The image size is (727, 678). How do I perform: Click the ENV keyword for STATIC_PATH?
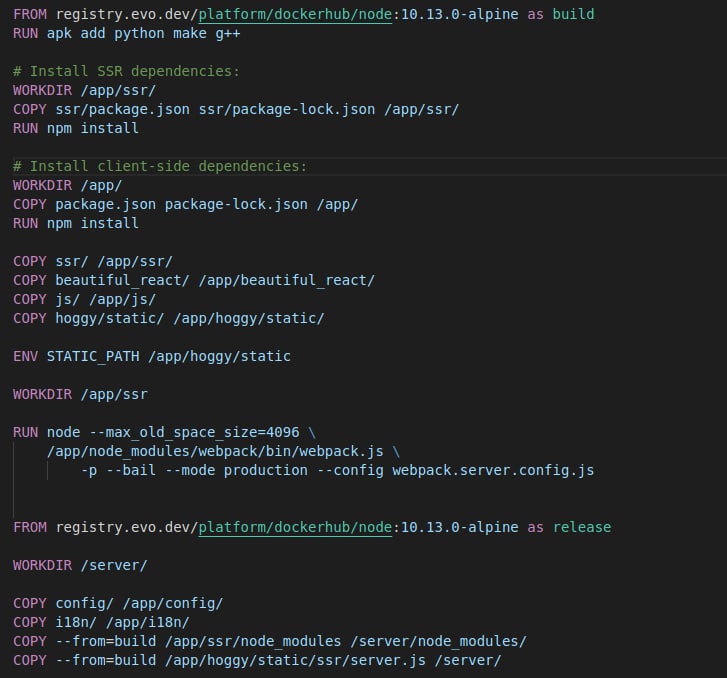point(26,356)
